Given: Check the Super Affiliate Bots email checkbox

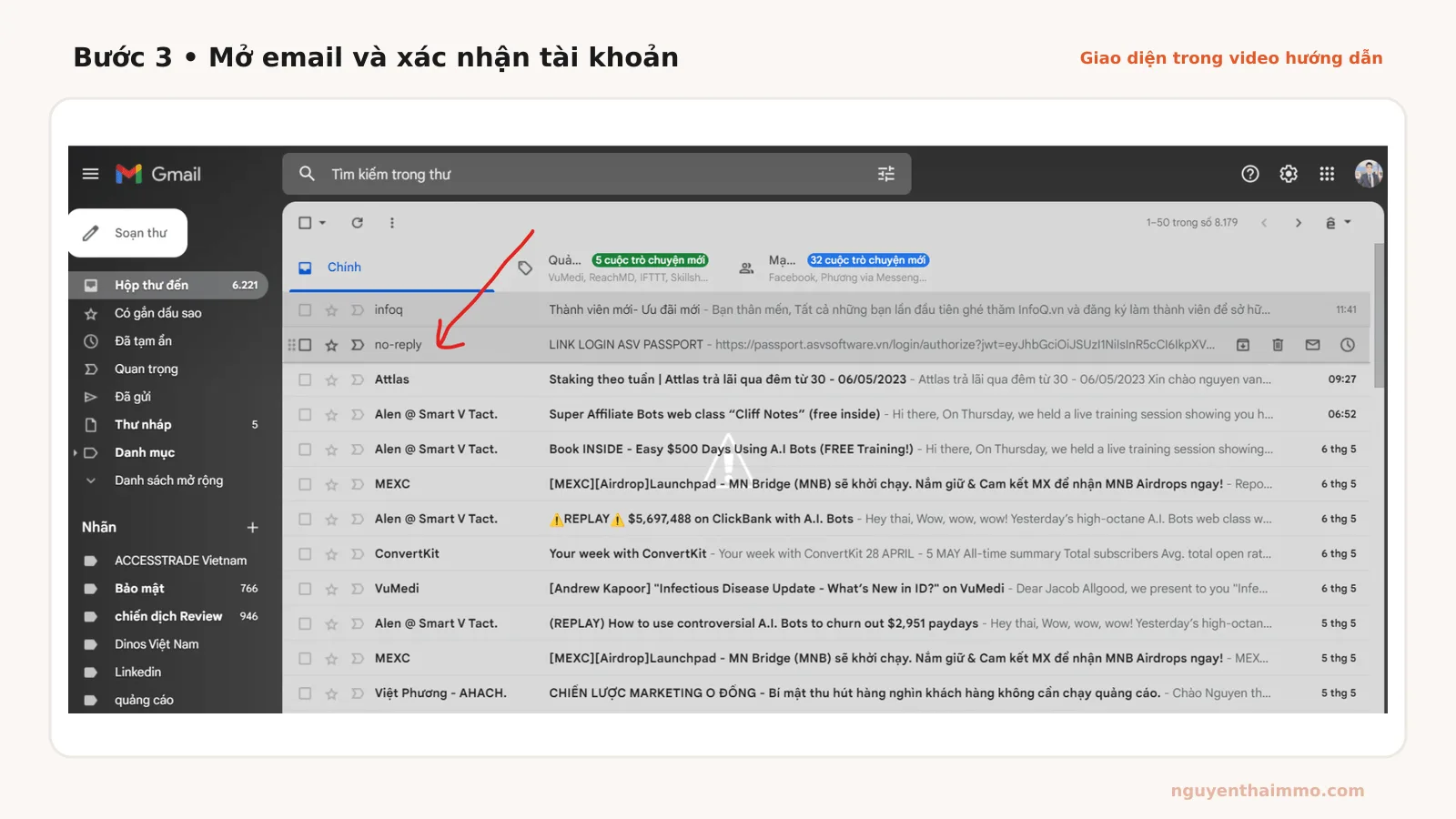Looking at the screenshot, I should [x=305, y=414].
